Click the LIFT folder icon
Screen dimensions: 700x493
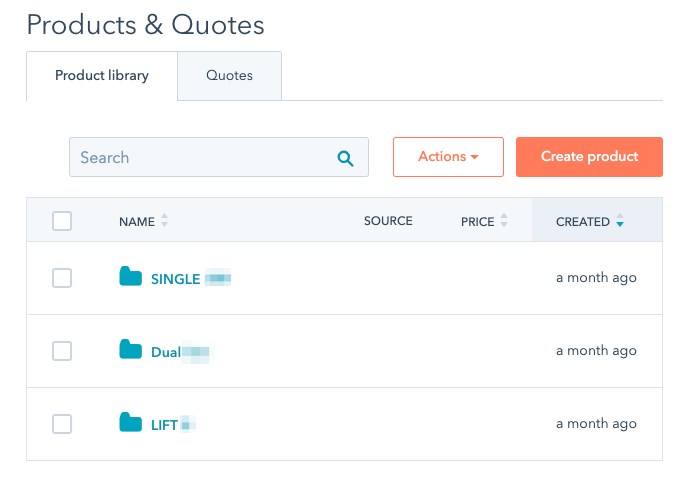point(130,423)
